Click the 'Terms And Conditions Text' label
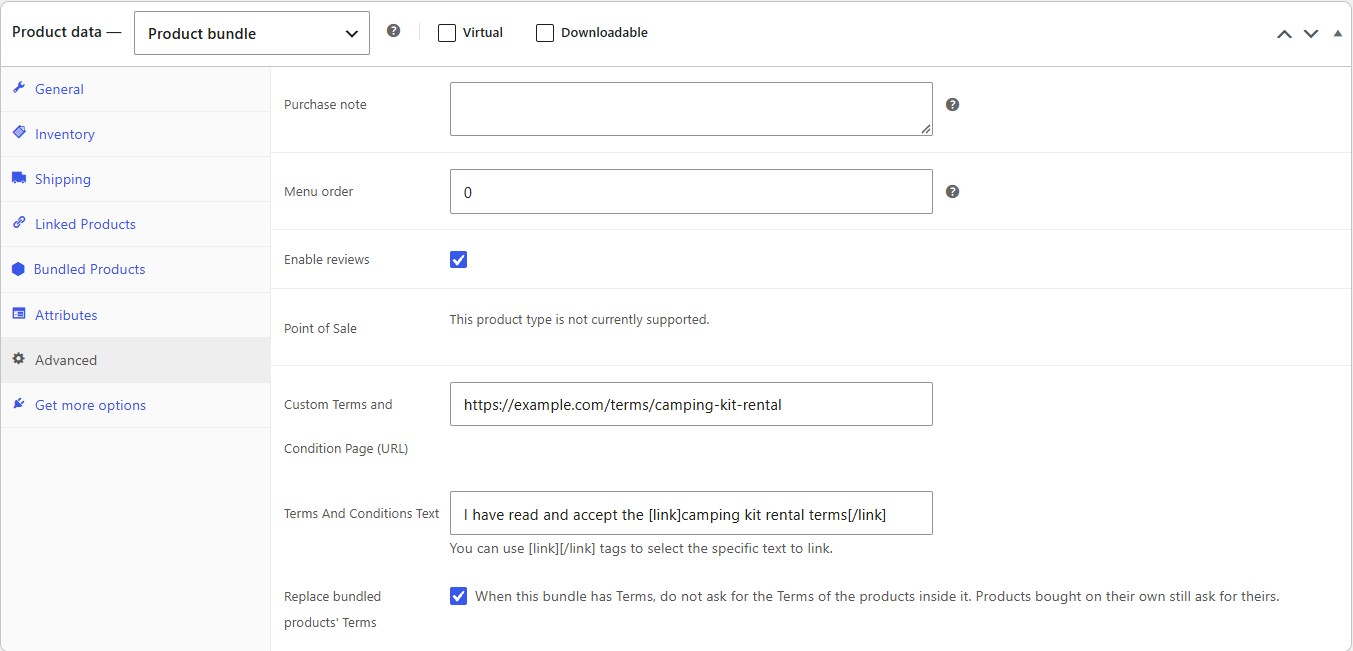This screenshot has height=651, width=1353. click(362, 513)
